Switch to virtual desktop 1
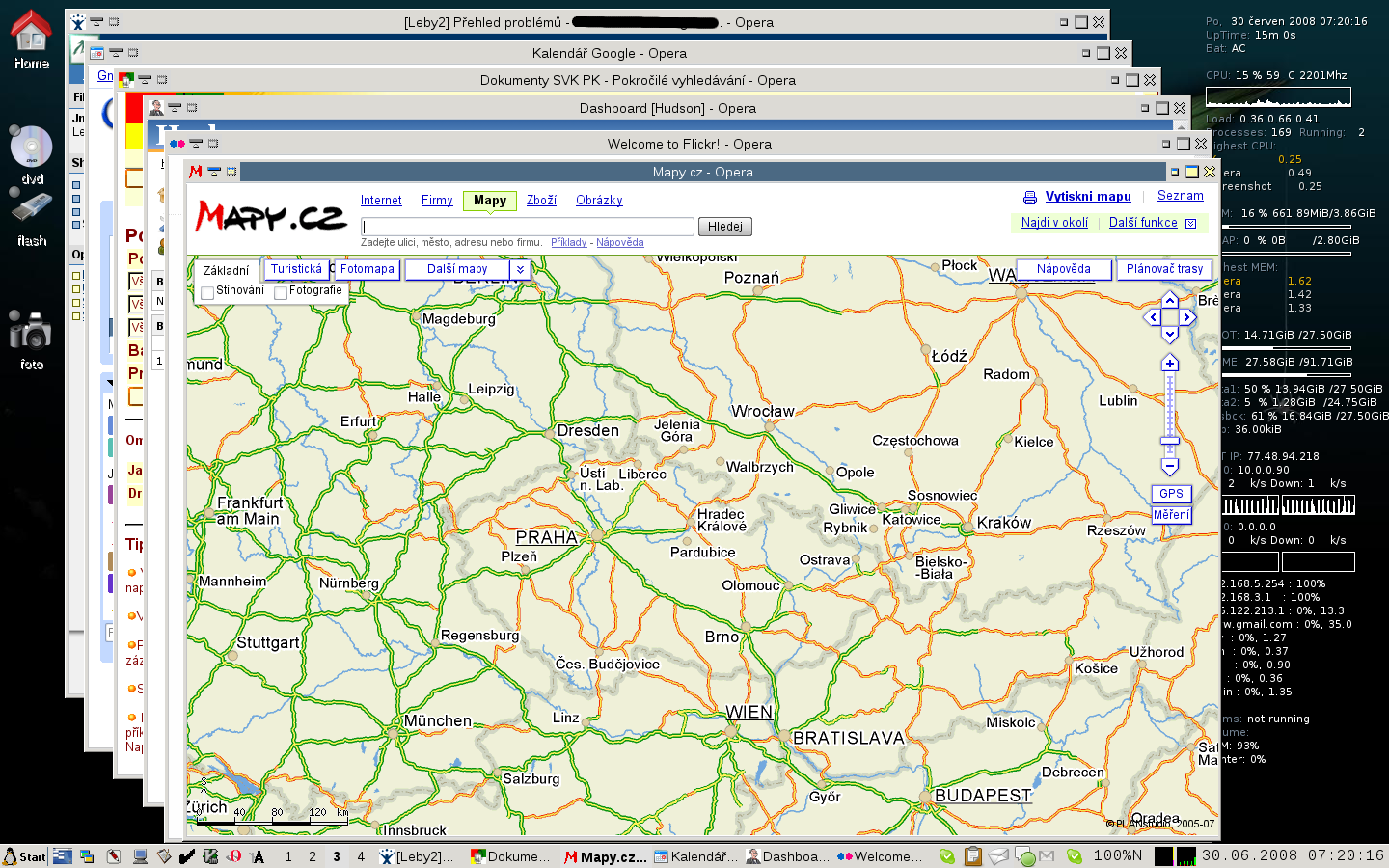Image resolution: width=1389 pixels, height=868 pixels. pos(288,856)
